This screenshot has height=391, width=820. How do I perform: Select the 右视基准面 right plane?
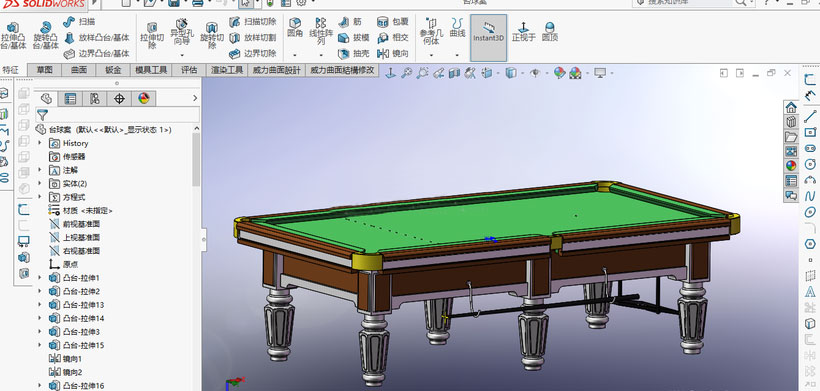75,251
